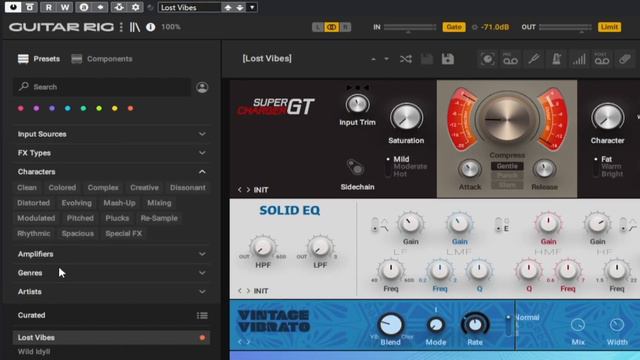The width and height of the screenshot is (640, 360).
Task: Open the global FX rack icon
Action: click(x=487, y=59)
